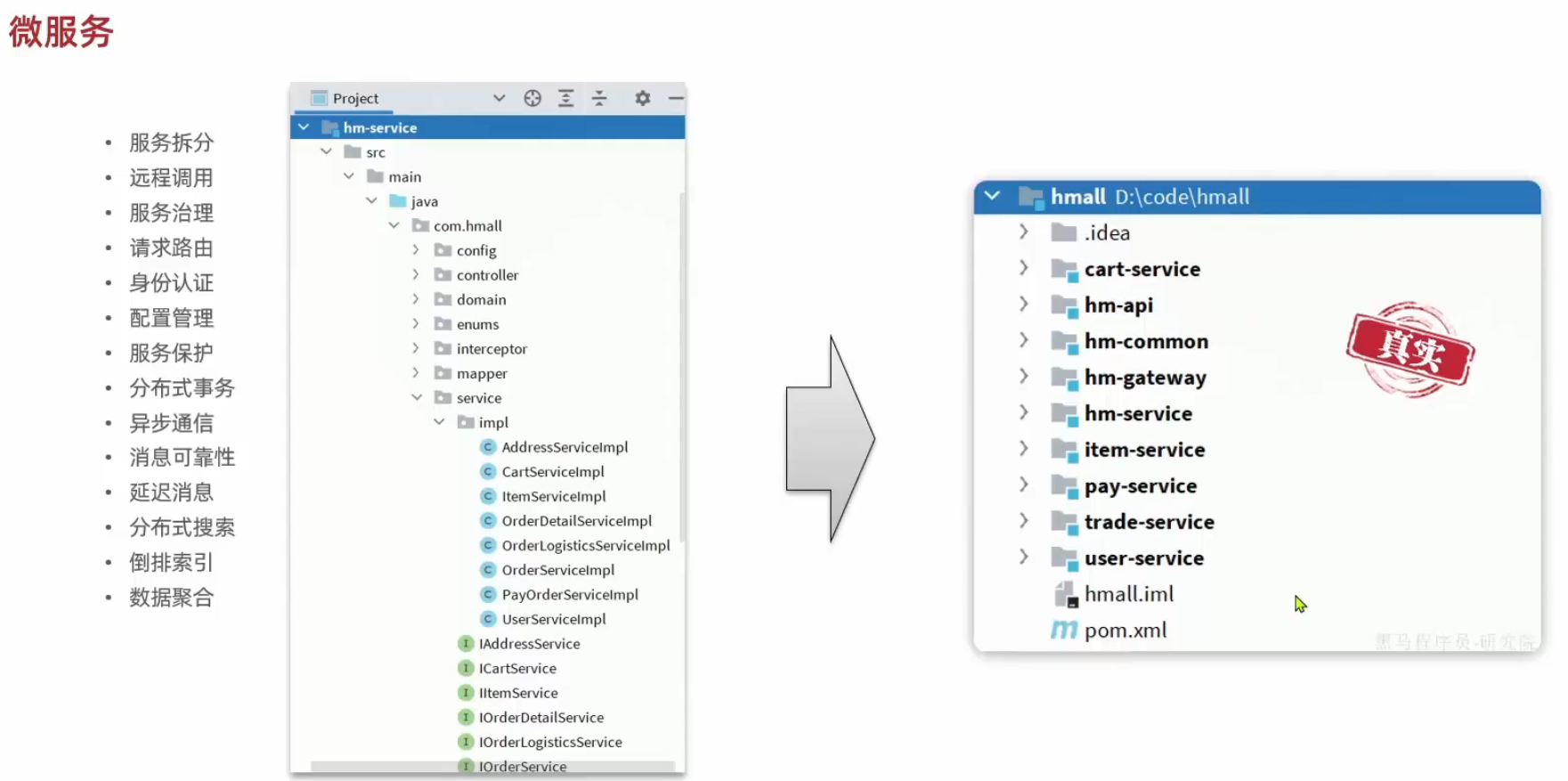The image size is (1568, 781).
Task: Click the locate/select opened file crosshair icon
Action: click(532, 98)
